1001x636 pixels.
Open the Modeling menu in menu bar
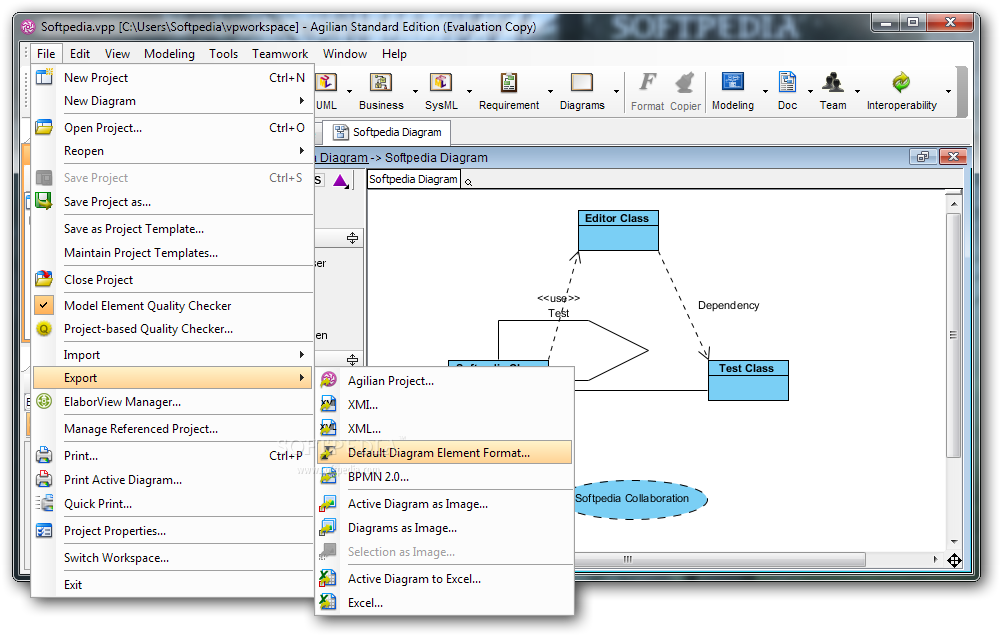click(169, 54)
